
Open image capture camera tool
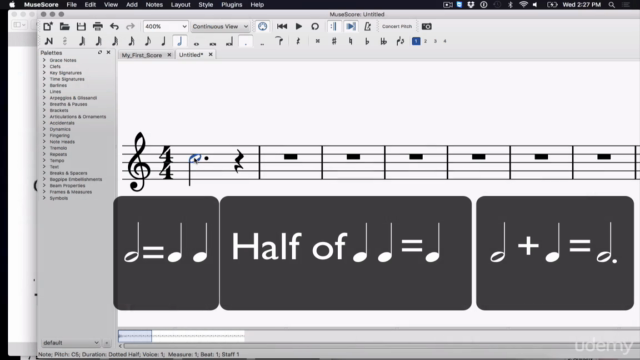427,27
